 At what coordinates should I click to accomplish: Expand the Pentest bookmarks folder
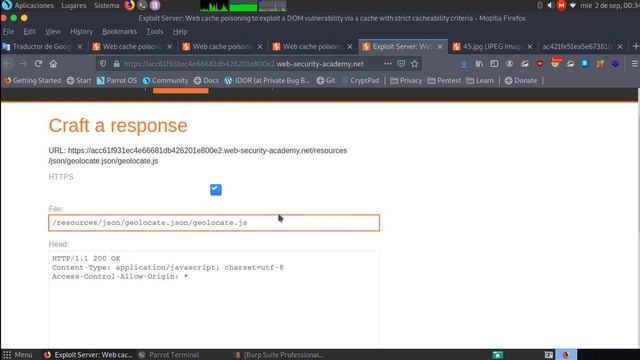[444, 81]
